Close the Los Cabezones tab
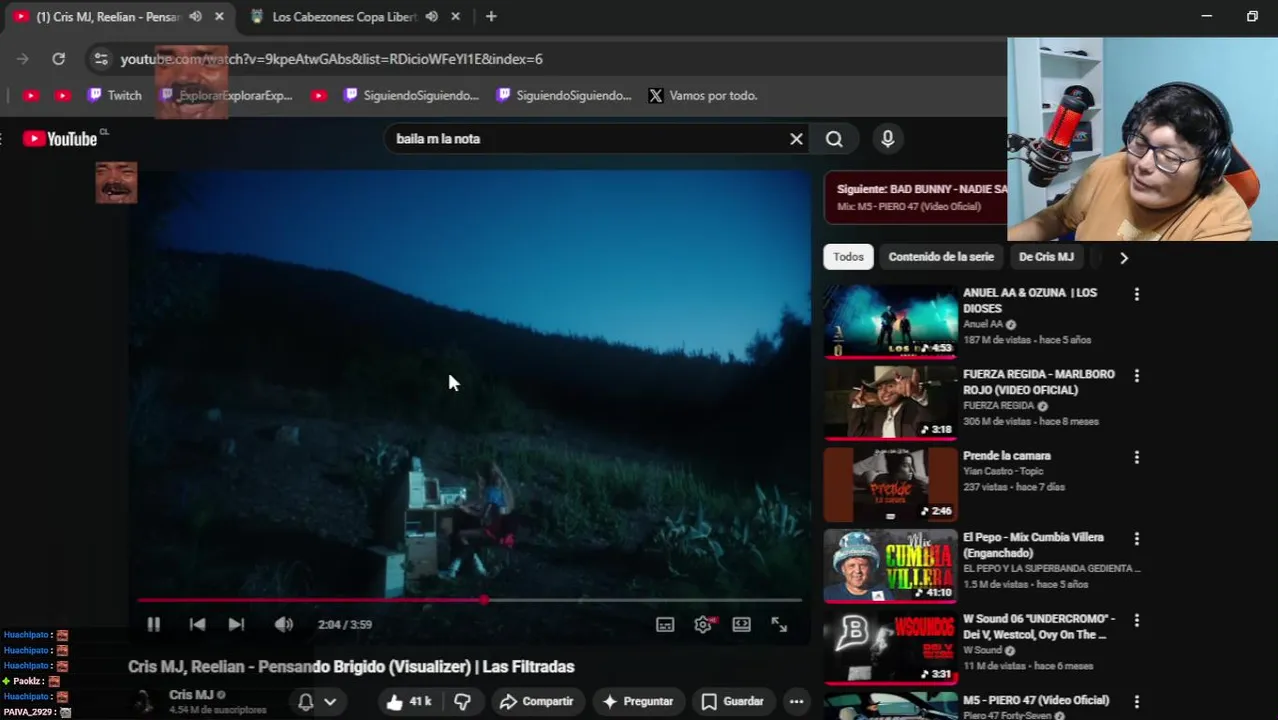 [x=455, y=17]
